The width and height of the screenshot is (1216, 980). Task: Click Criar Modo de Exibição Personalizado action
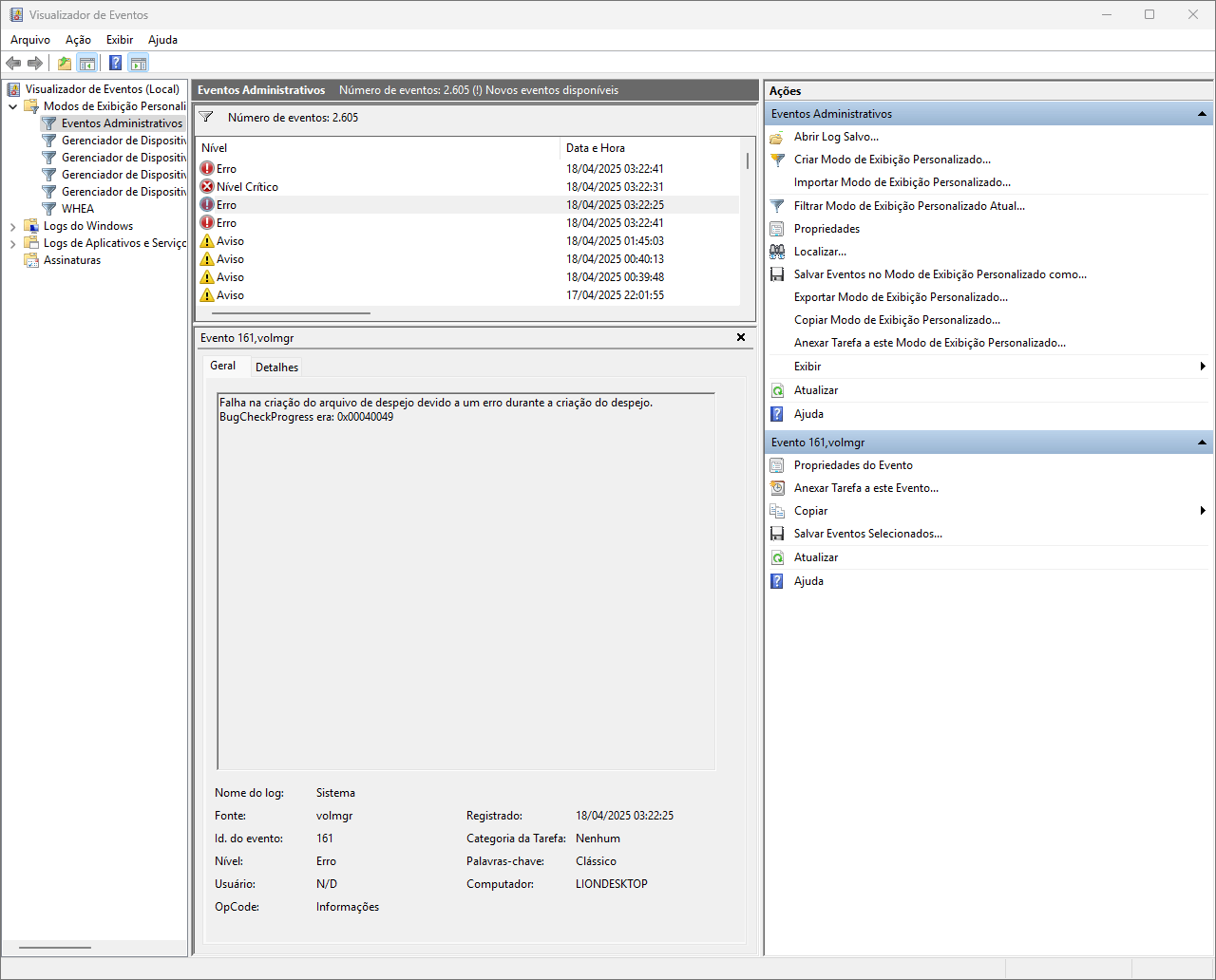(x=892, y=160)
